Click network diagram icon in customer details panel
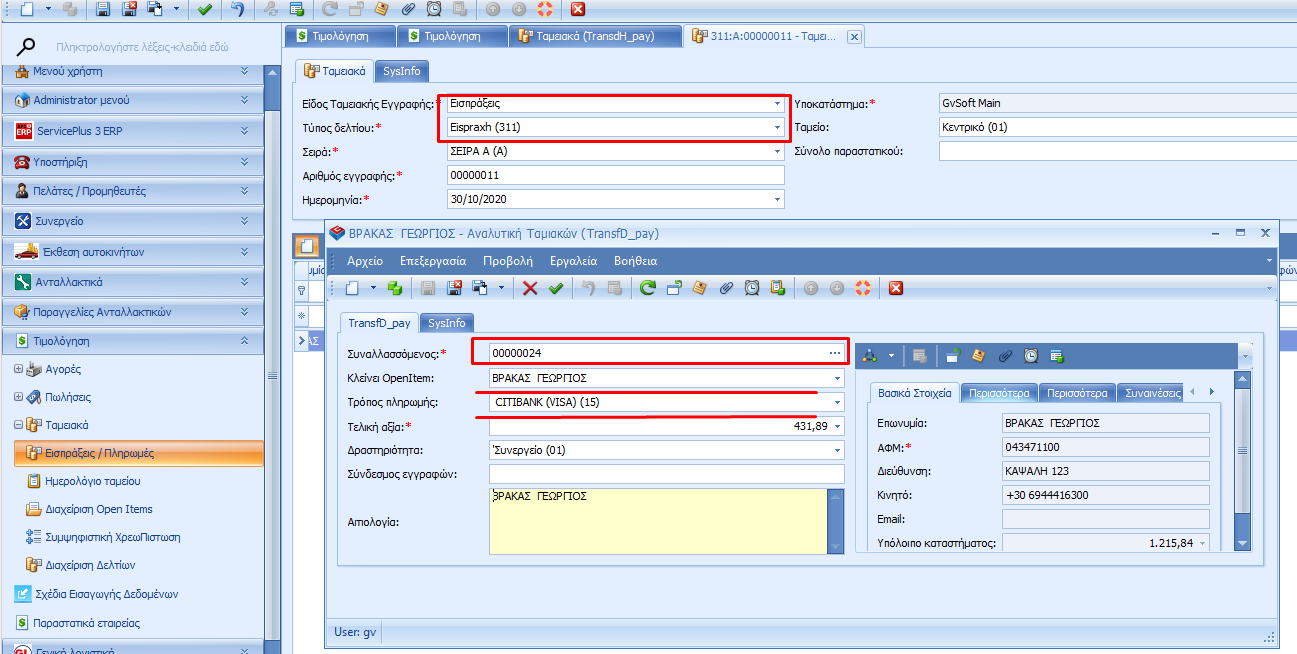Screen dimensions: 1297x654 tap(870, 355)
